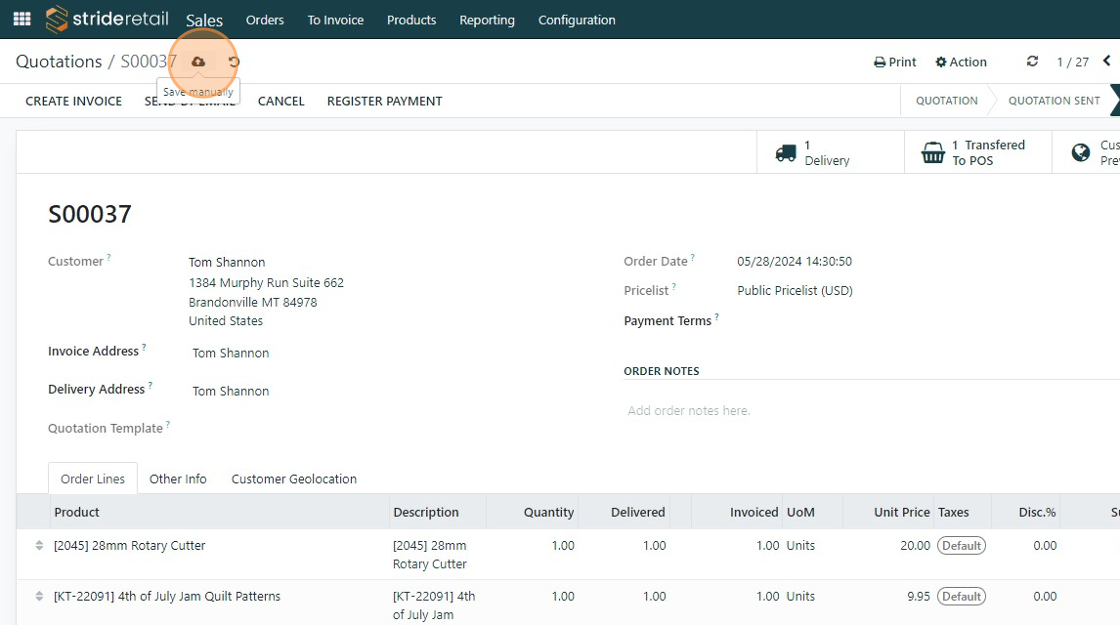
Task: Go to previous record arrow
Action: [1106, 62]
